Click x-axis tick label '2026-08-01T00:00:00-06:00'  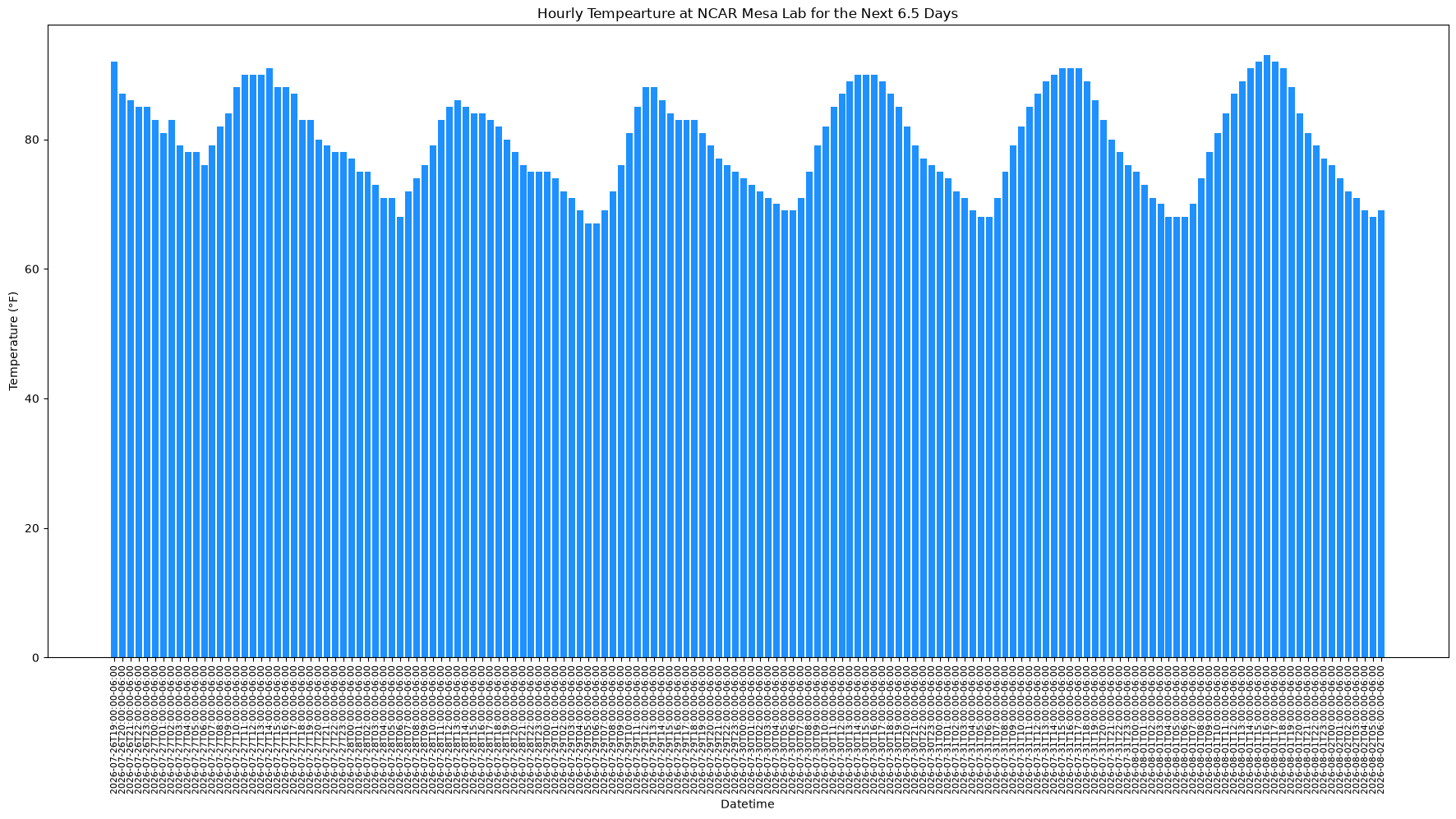click(x=1136, y=729)
